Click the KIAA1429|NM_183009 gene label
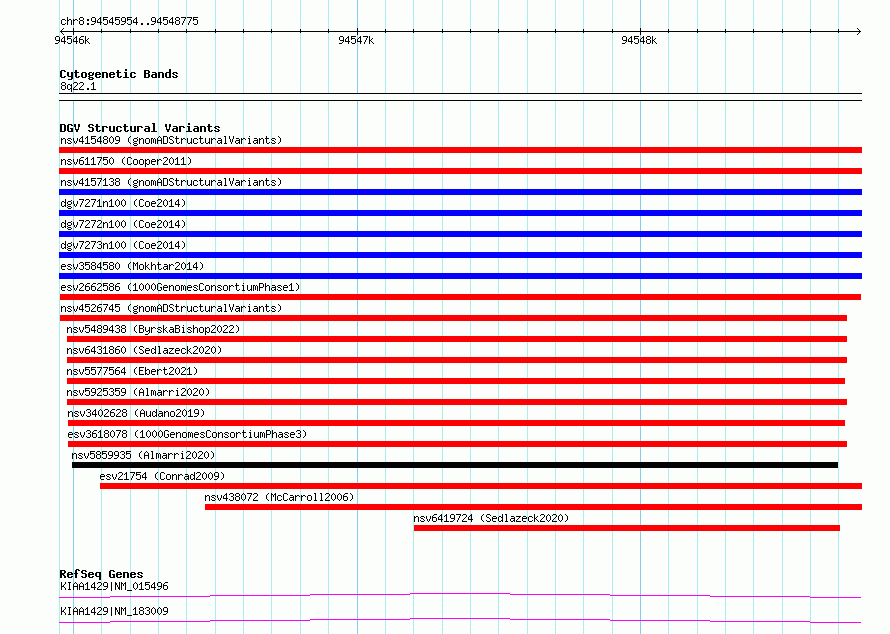Image resolution: width=890 pixels, height=634 pixels. tap(114, 611)
